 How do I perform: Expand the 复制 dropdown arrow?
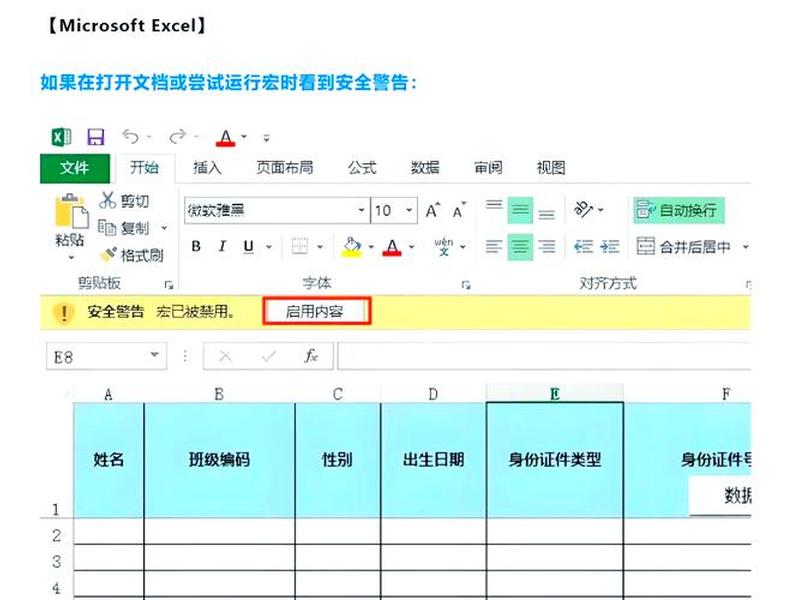click(164, 228)
